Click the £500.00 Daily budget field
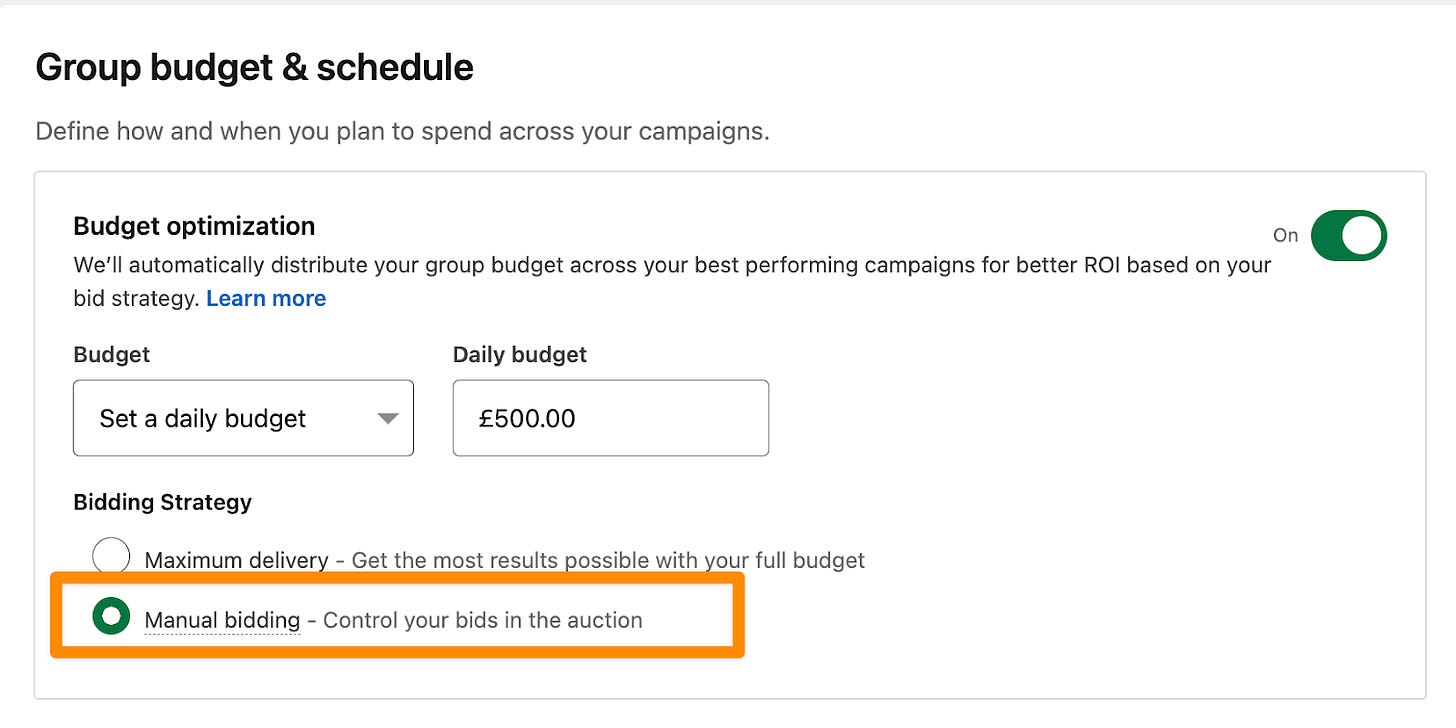Viewport: 1456px width, 728px height. click(611, 418)
